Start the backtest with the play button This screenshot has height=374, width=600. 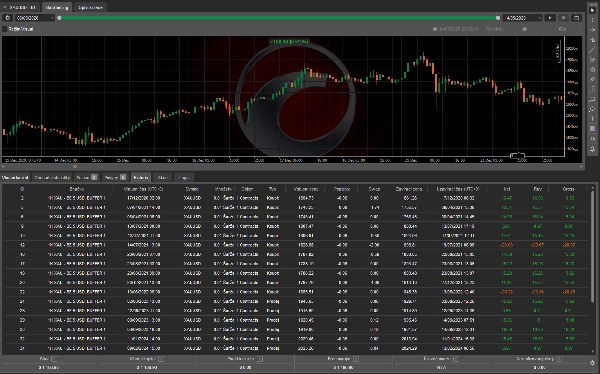click(x=550, y=18)
